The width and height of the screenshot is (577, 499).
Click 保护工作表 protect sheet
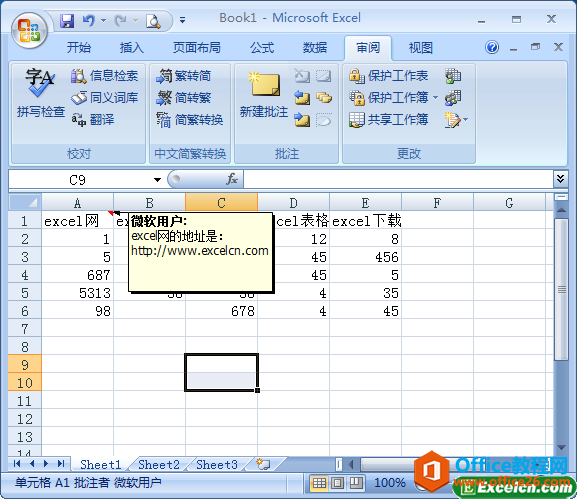(x=388, y=76)
